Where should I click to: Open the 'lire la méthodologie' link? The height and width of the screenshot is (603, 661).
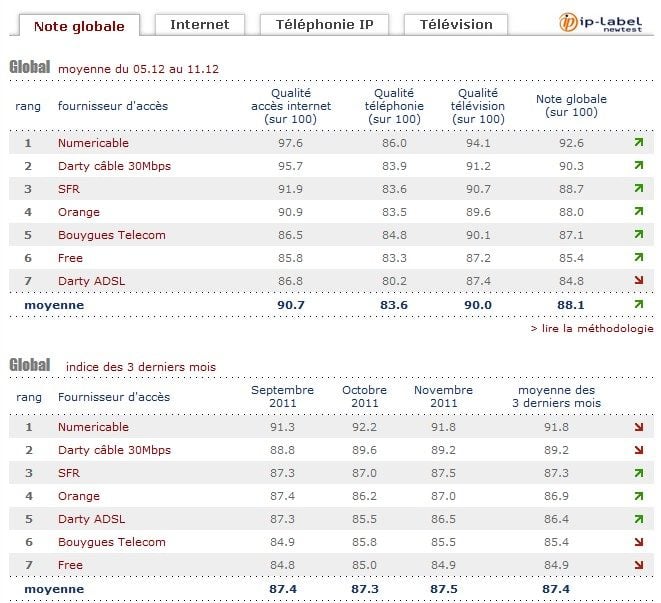pos(593,328)
